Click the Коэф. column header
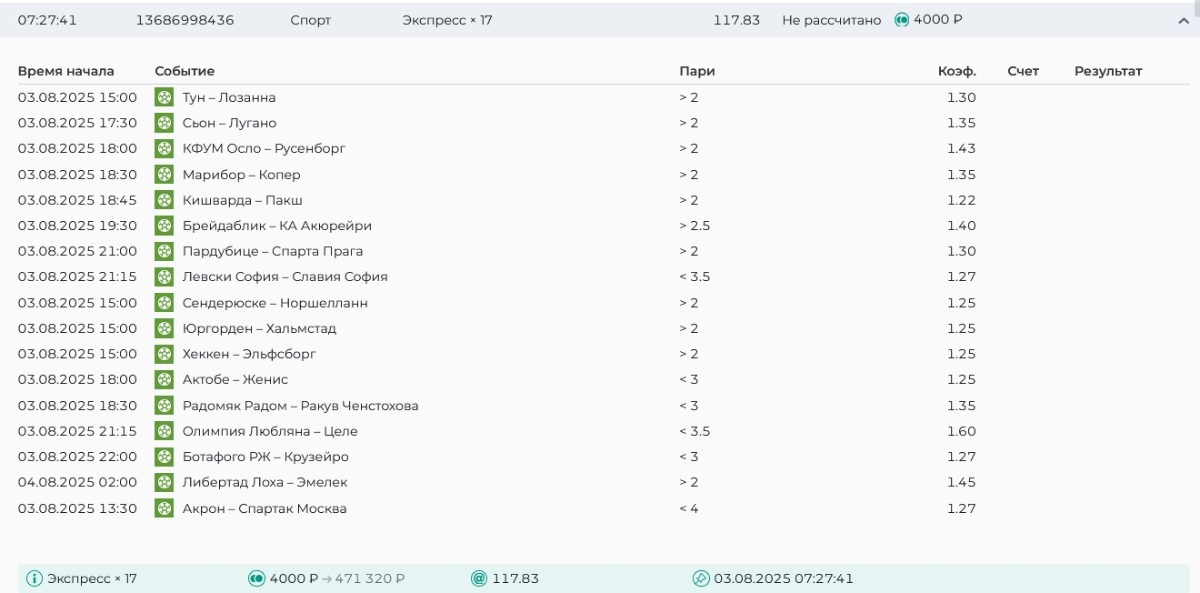Screen dimensions: 1200x593 coord(956,71)
